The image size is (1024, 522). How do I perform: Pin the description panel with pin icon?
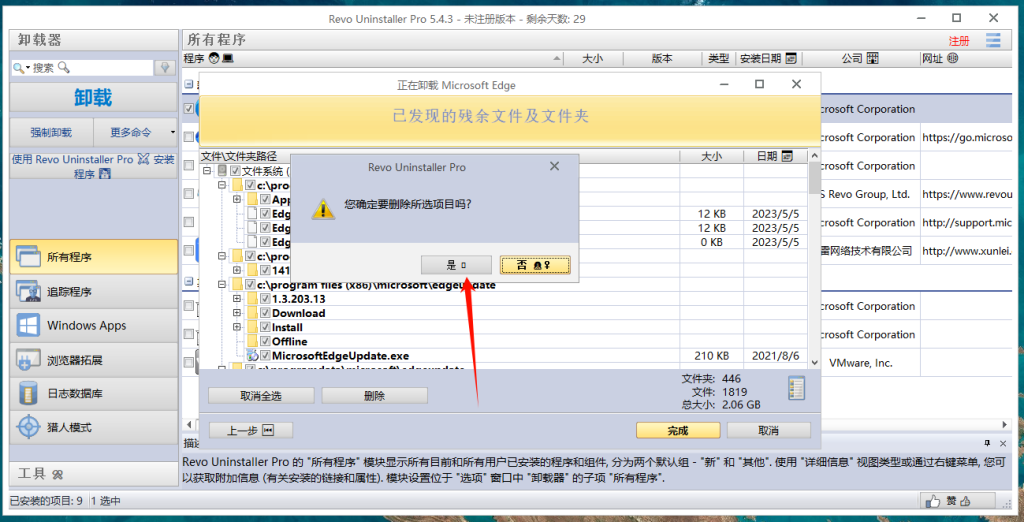click(987, 443)
